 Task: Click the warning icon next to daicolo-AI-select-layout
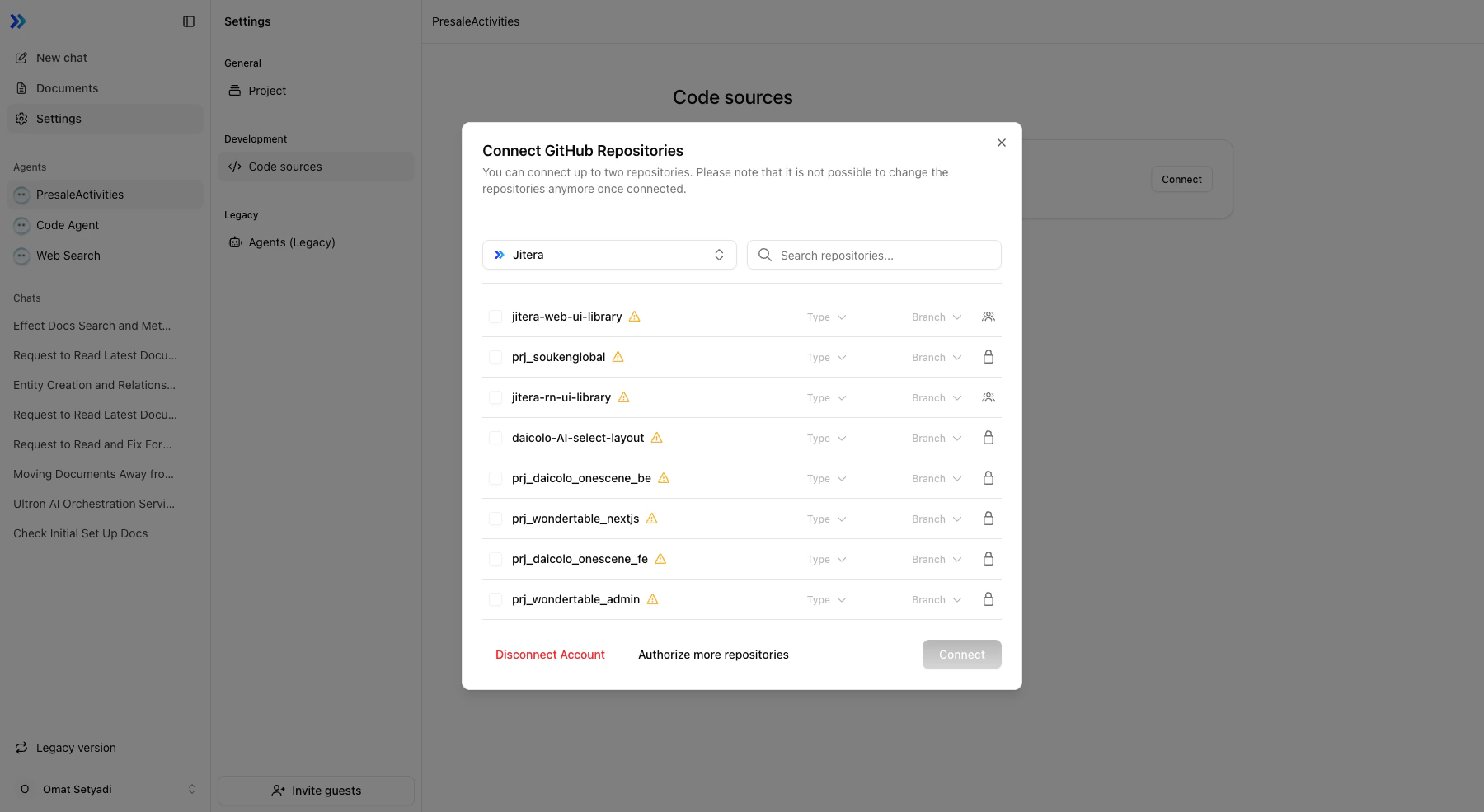pyautogui.click(x=657, y=438)
